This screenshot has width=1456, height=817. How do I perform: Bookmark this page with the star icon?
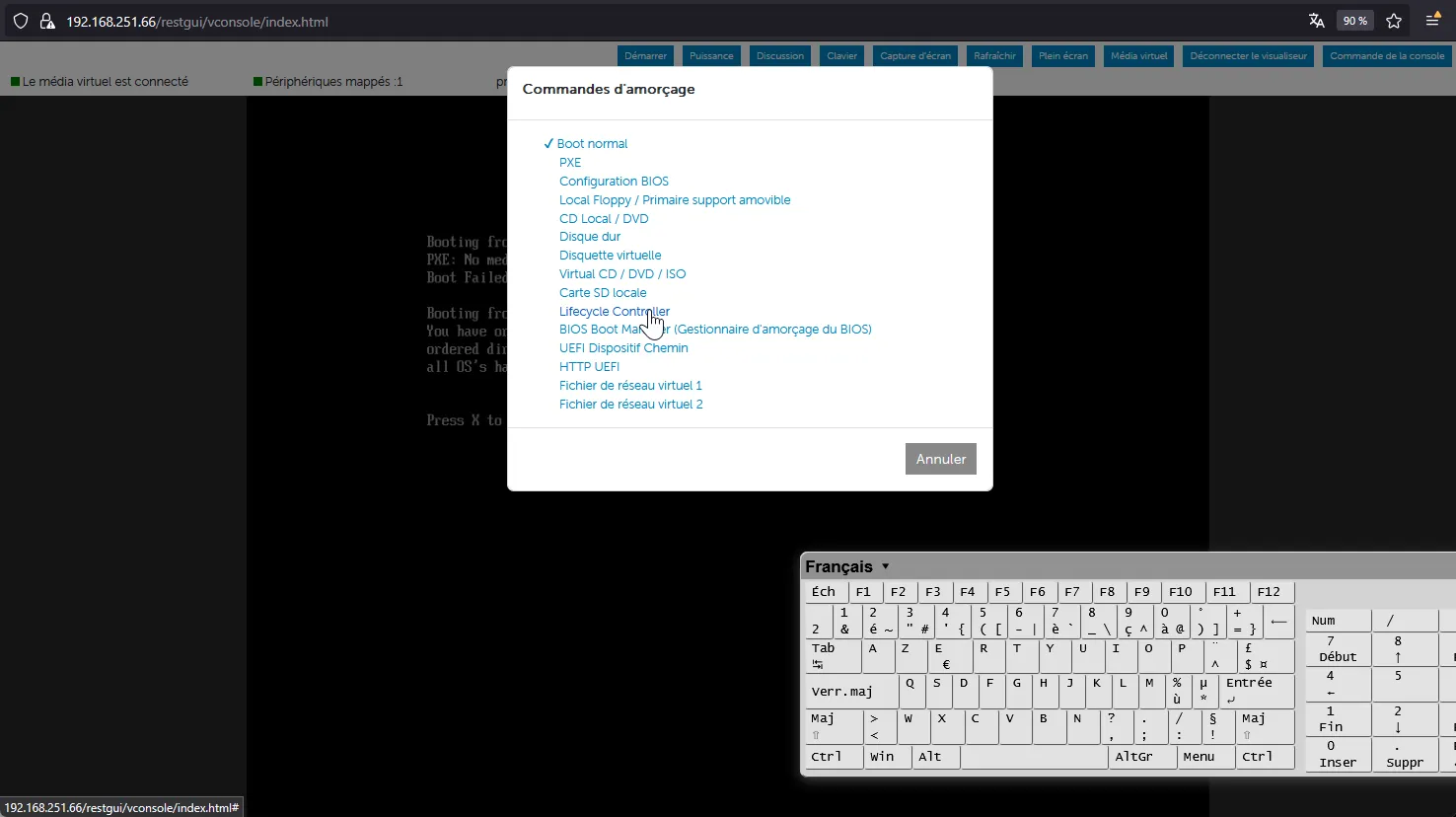click(x=1394, y=21)
